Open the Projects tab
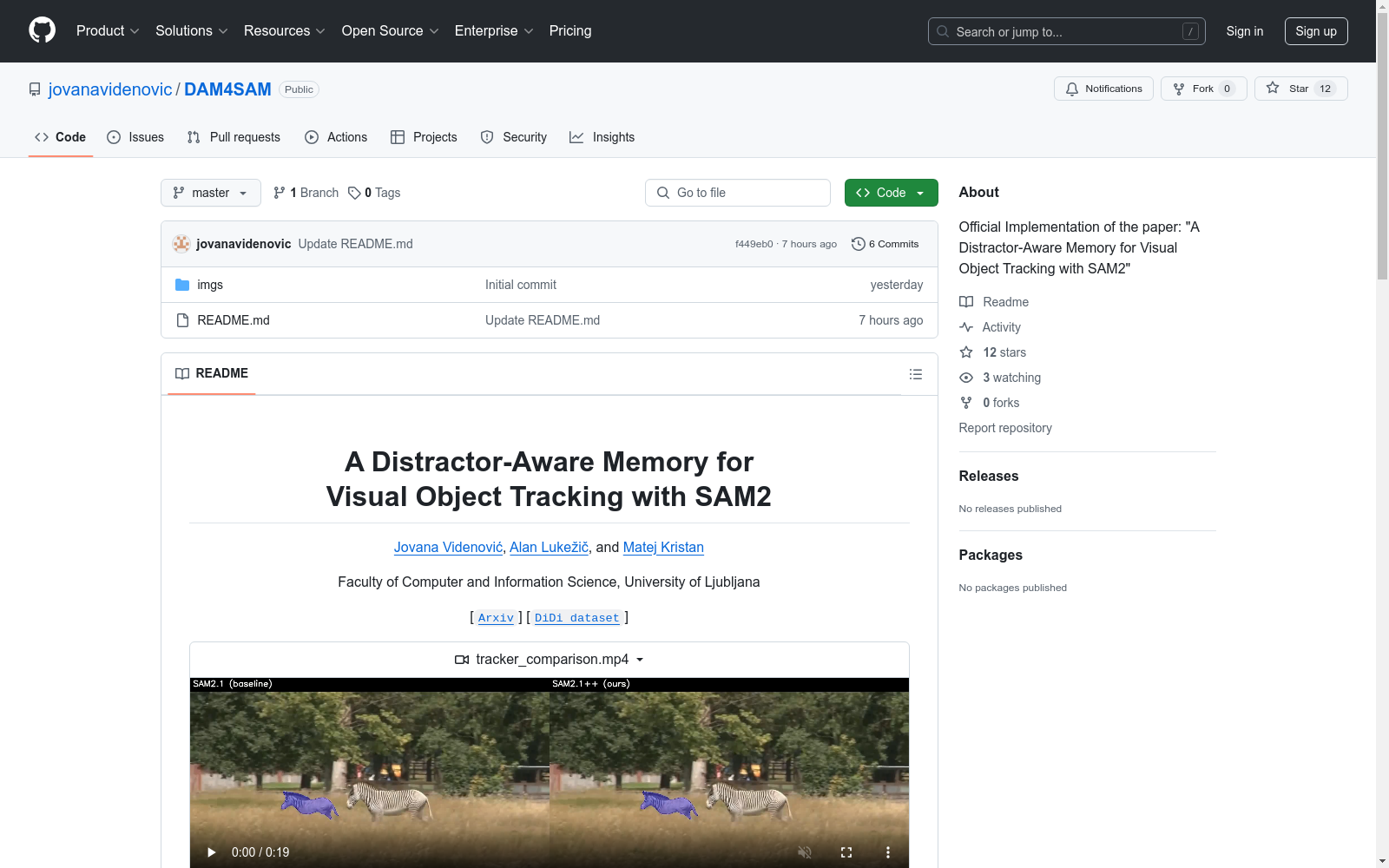The height and width of the screenshot is (868, 1389). (x=424, y=137)
